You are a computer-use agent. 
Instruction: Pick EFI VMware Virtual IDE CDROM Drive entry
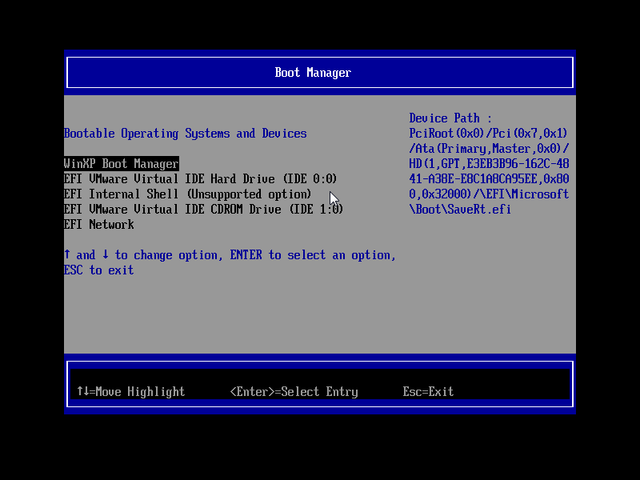tap(204, 209)
